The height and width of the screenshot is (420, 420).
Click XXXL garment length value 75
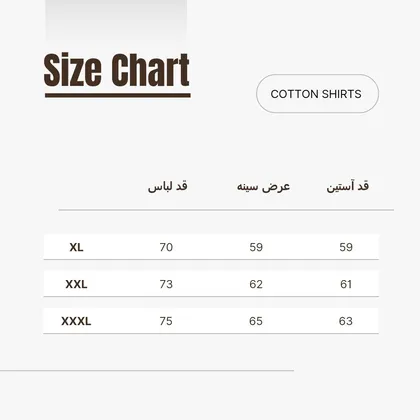[166, 321]
